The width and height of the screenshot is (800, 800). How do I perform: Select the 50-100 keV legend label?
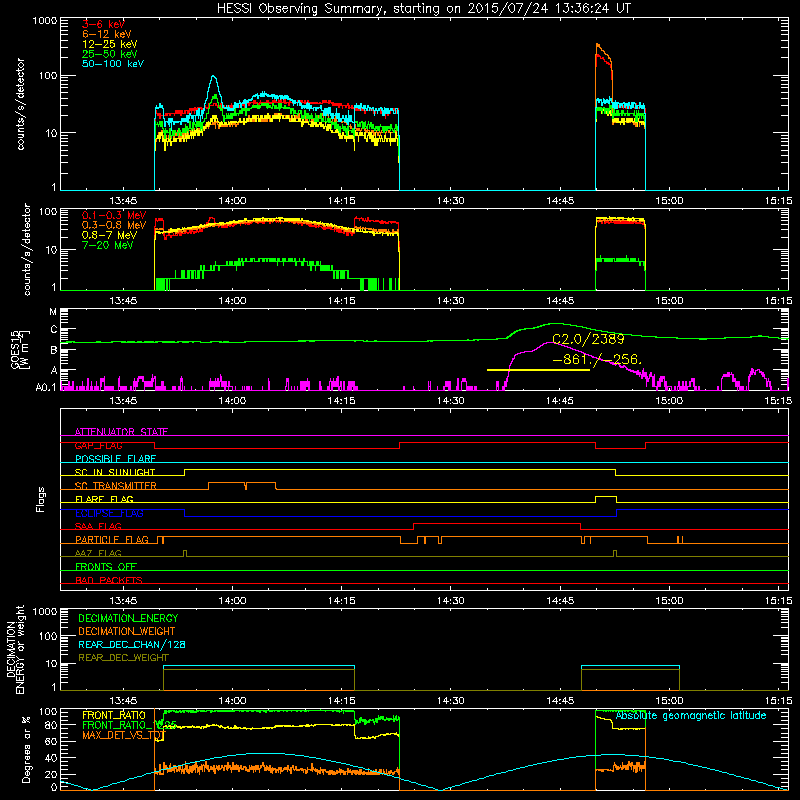pyautogui.click(x=113, y=64)
